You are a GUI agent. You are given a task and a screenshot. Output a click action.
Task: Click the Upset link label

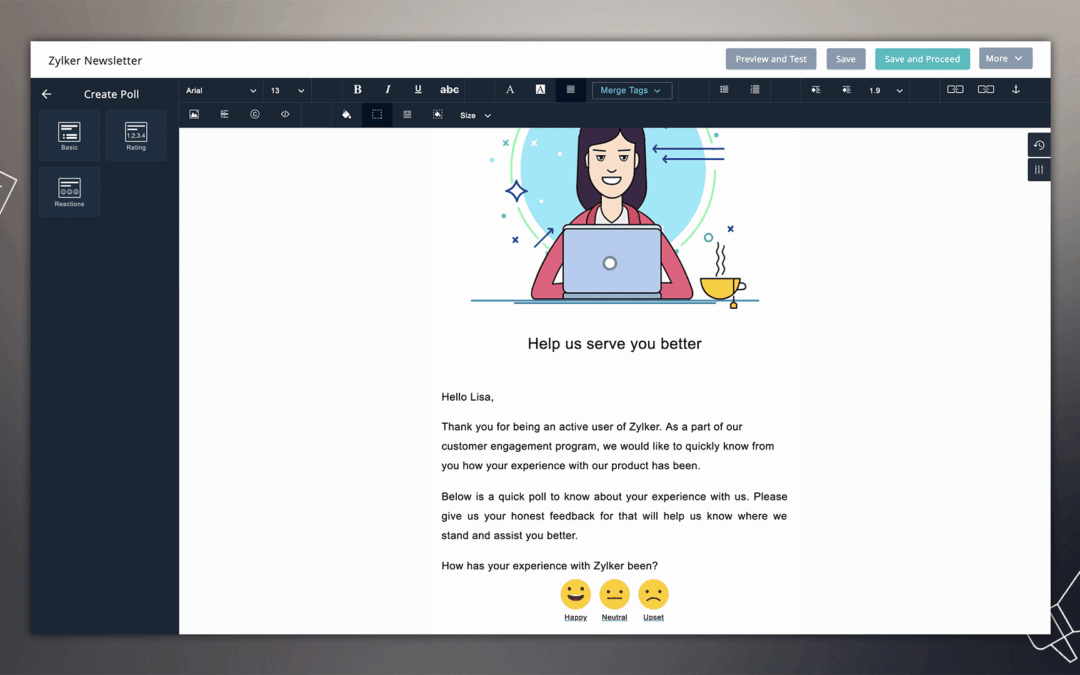(654, 617)
